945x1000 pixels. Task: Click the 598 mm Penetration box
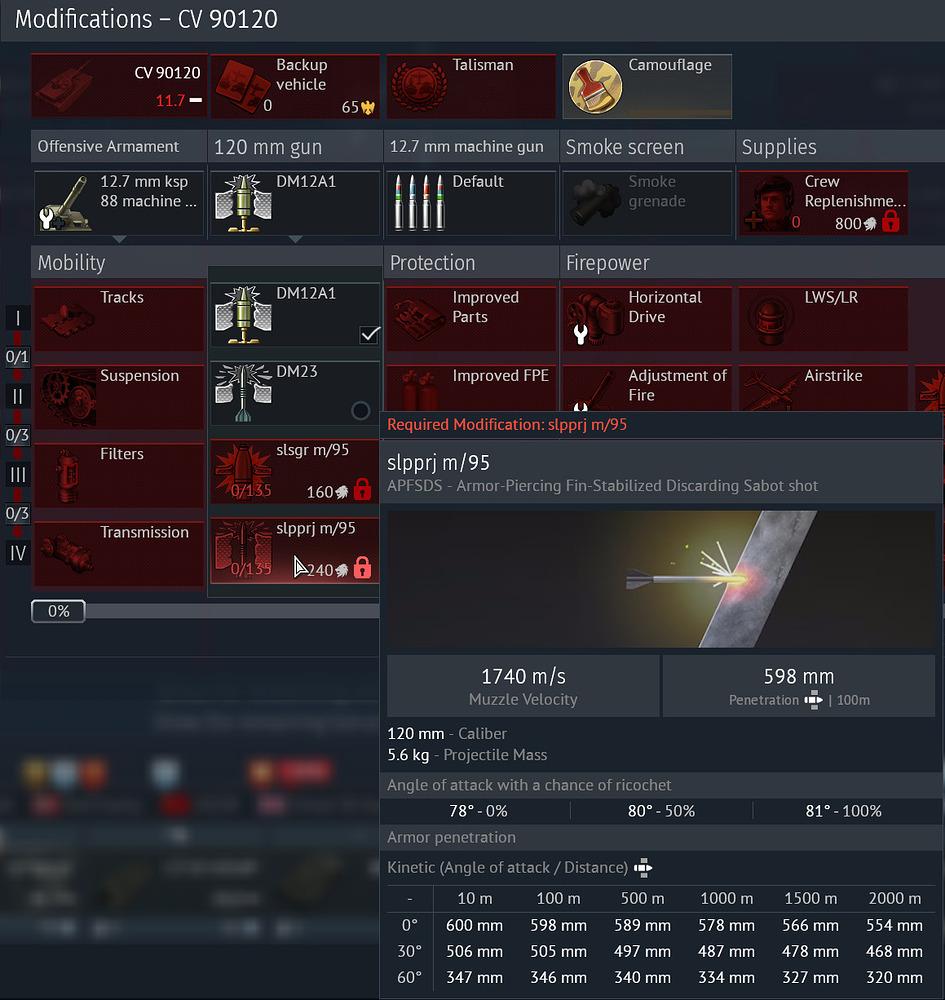[x=799, y=686]
